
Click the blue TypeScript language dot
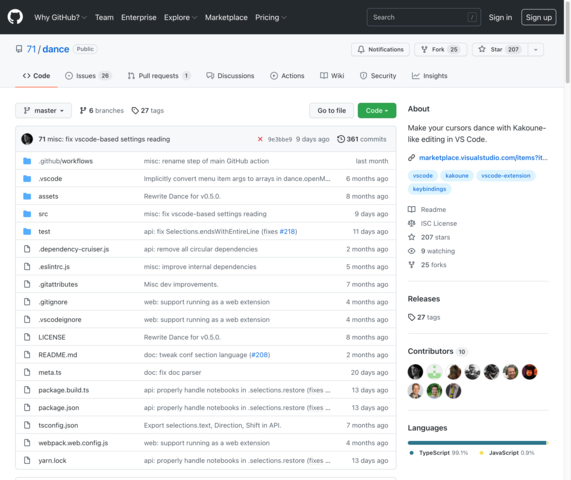pos(411,453)
